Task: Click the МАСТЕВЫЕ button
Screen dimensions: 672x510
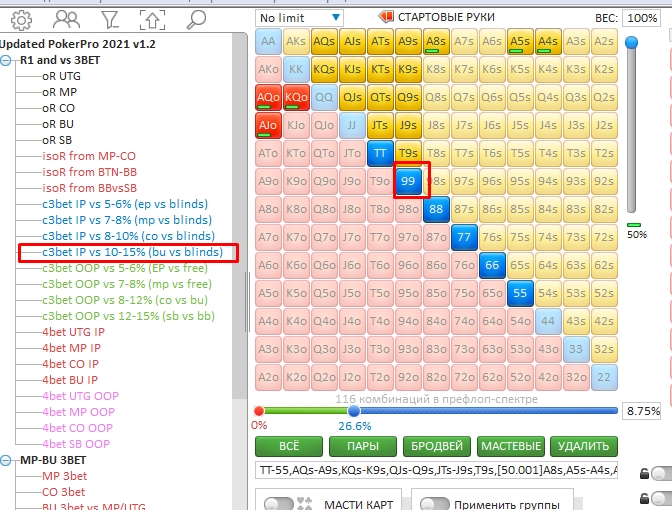Action: click(511, 446)
